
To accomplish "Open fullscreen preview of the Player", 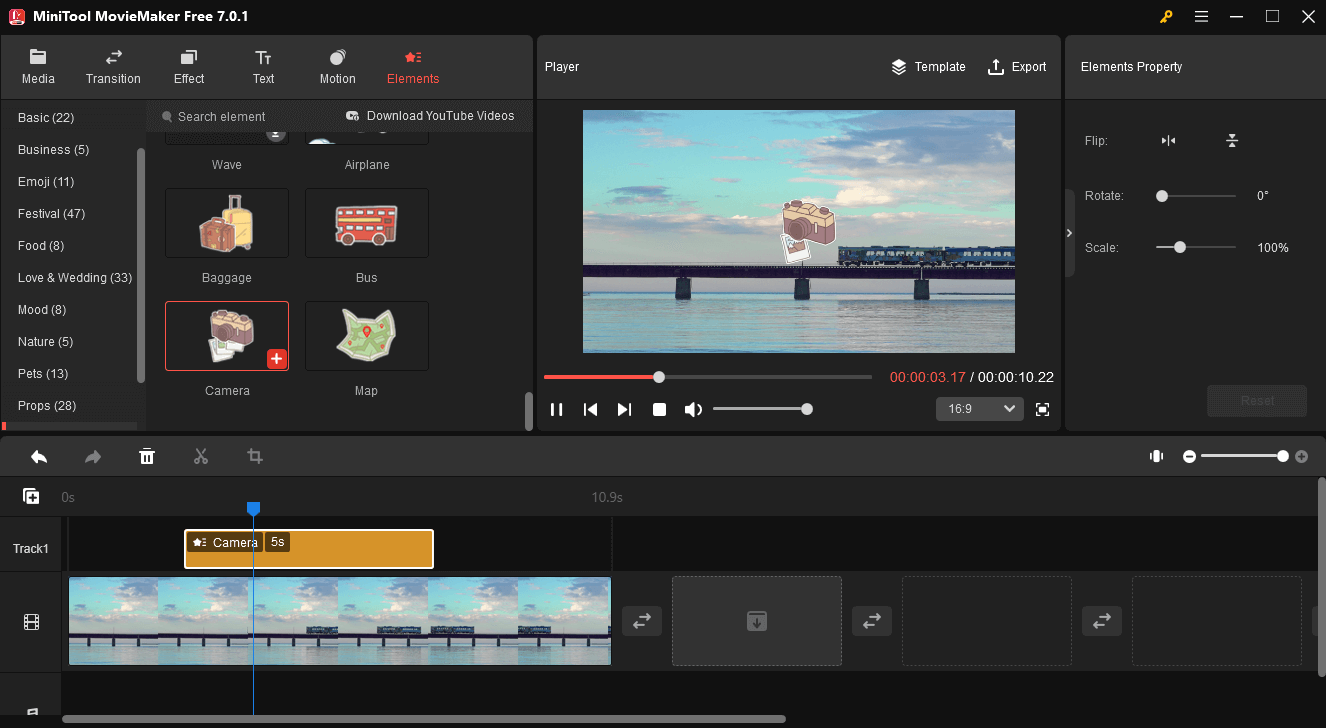I will click(x=1042, y=409).
